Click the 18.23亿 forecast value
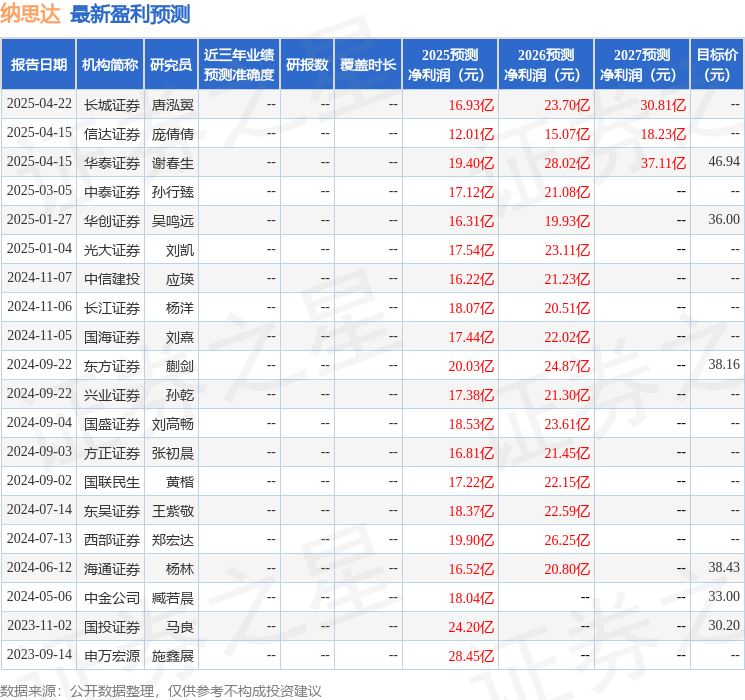The width and height of the screenshot is (745, 700). tap(663, 134)
